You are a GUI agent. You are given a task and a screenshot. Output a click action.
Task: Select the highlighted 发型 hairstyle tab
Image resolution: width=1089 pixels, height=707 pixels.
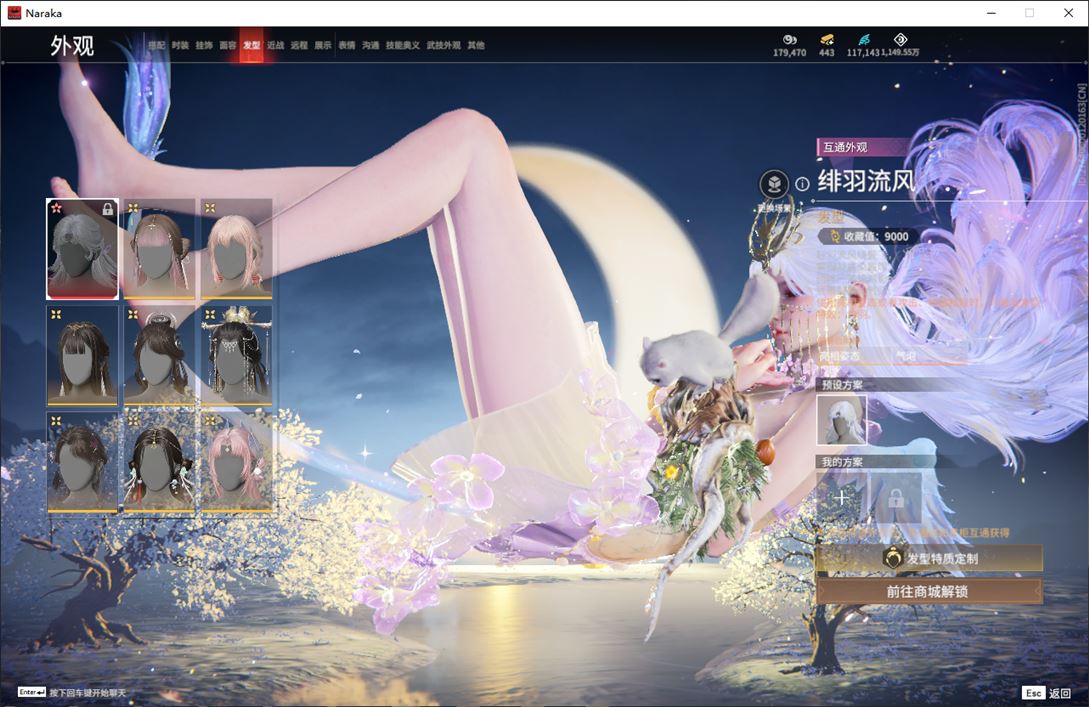(x=251, y=45)
